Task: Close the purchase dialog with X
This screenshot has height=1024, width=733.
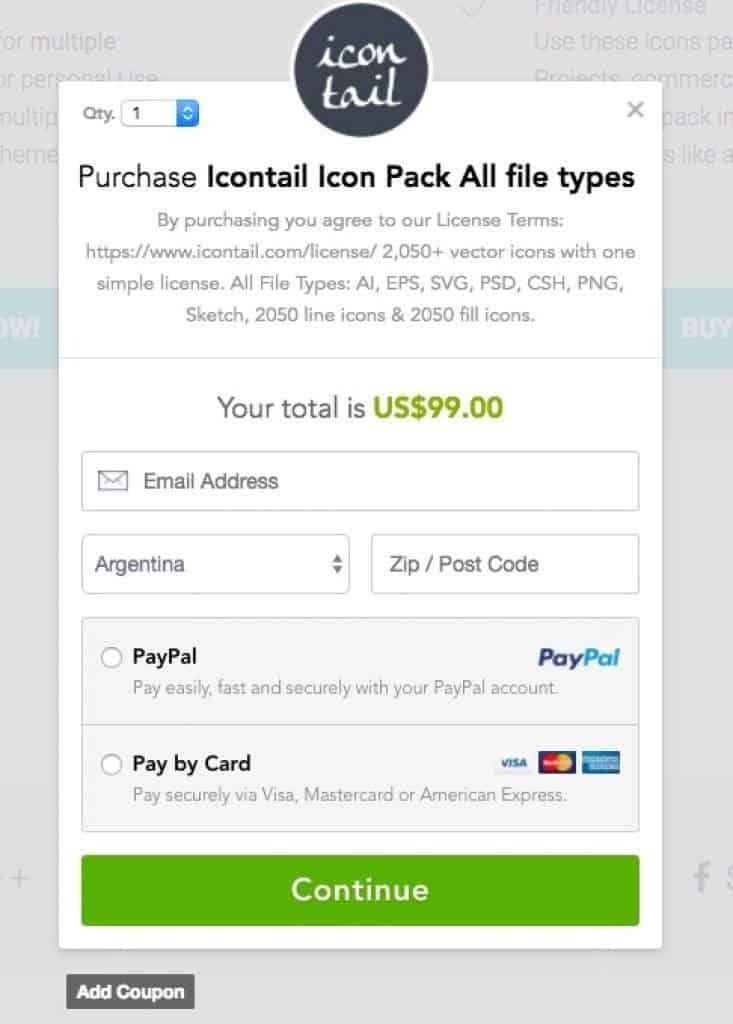Action: click(x=635, y=110)
